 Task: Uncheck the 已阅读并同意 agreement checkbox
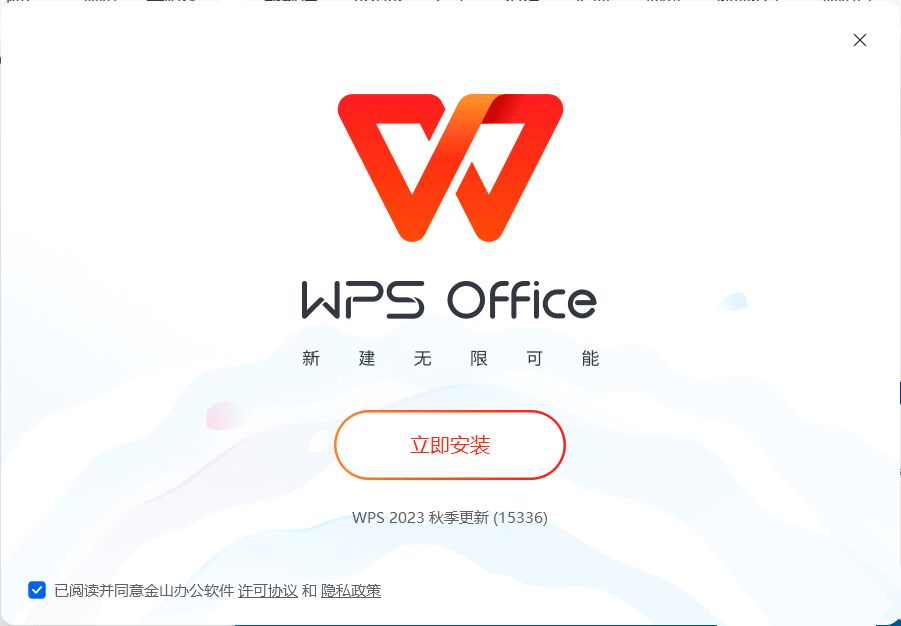tap(37, 590)
